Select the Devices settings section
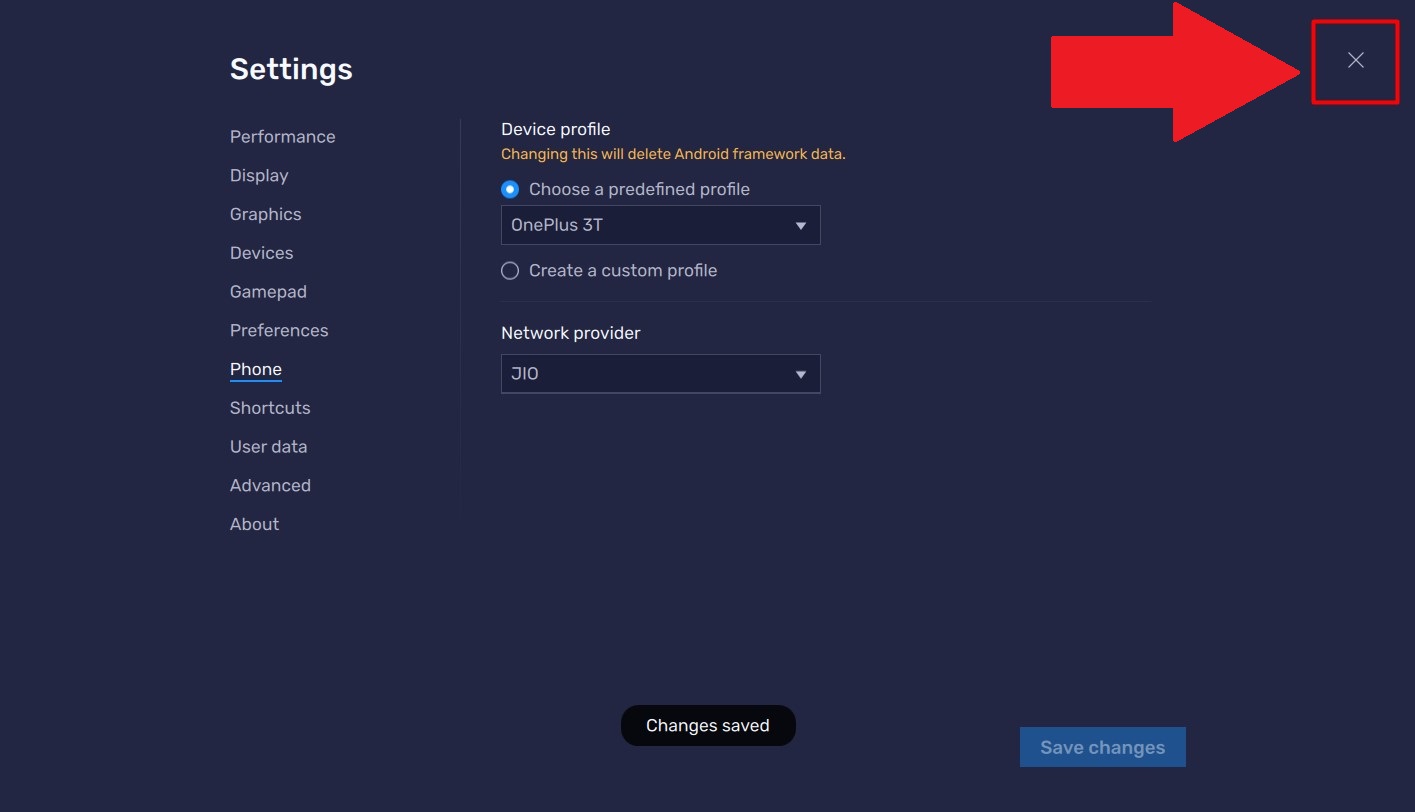This screenshot has width=1415, height=812. click(261, 252)
